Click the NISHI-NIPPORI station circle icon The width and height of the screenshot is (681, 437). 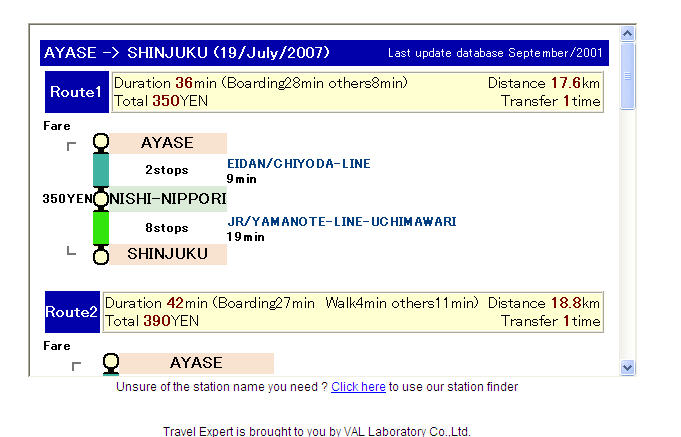point(101,199)
